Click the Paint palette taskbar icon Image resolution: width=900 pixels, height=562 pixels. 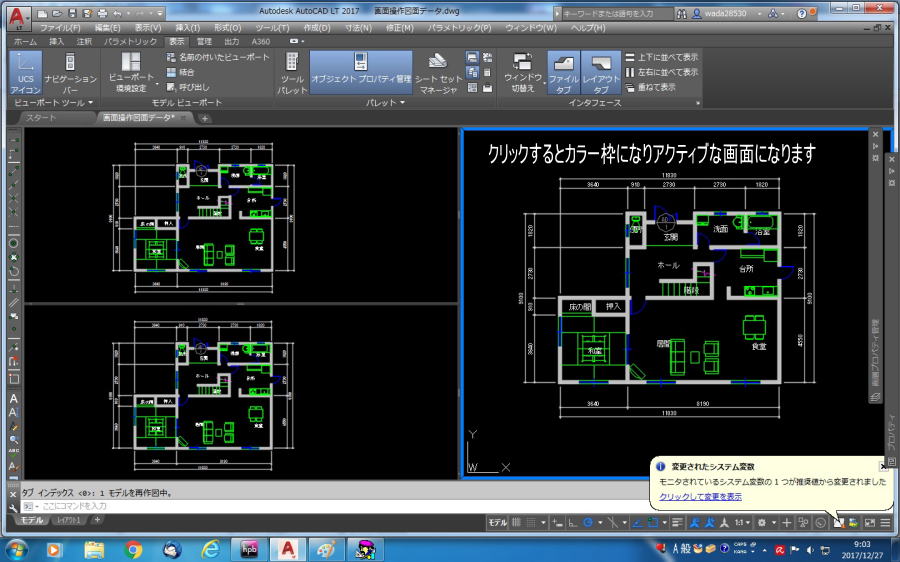[x=325, y=550]
